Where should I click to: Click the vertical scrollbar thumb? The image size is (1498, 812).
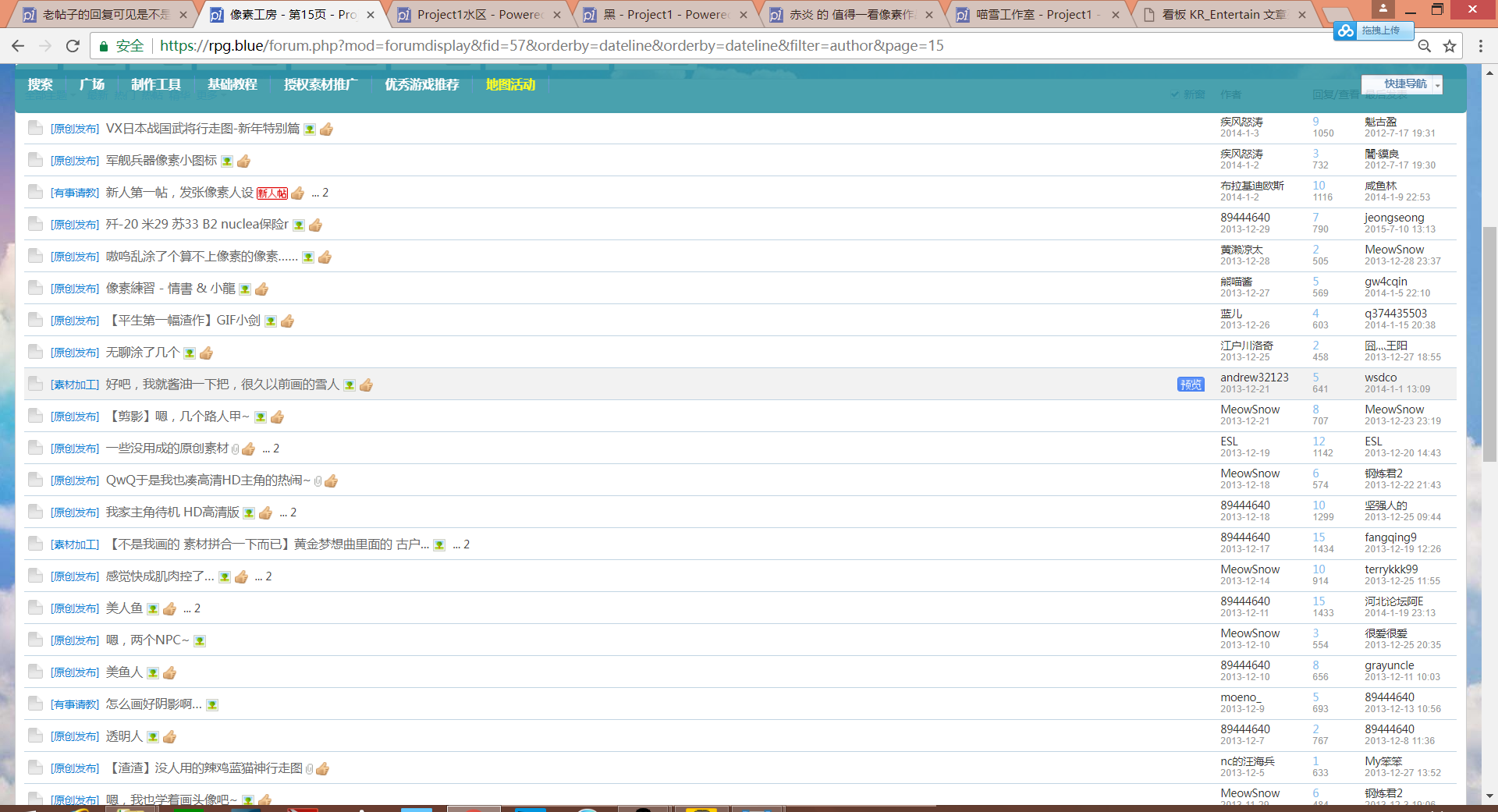click(x=1489, y=346)
